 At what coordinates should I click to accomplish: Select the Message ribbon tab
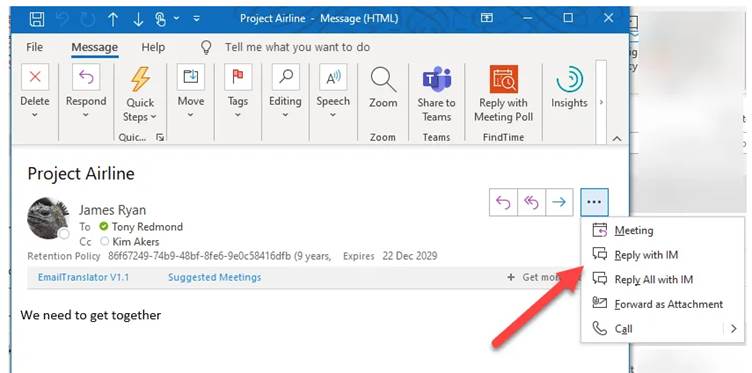(x=94, y=47)
